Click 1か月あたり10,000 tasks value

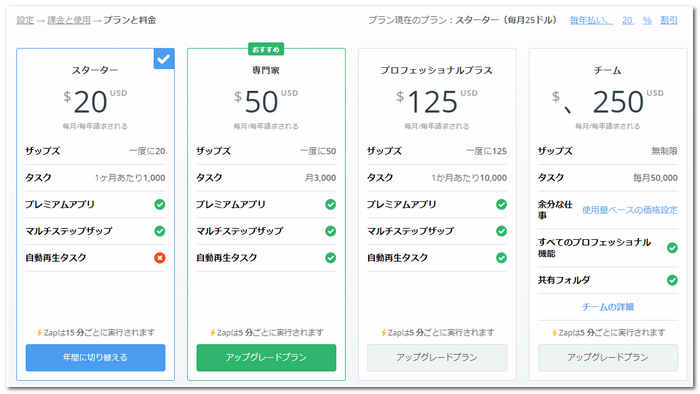tap(469, 178)
